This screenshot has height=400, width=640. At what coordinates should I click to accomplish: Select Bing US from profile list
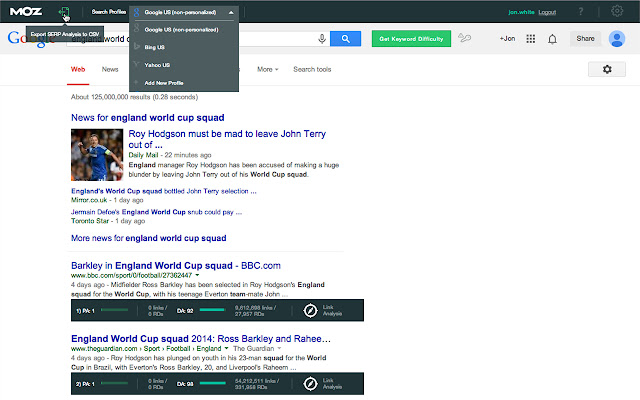pos(154,46)
